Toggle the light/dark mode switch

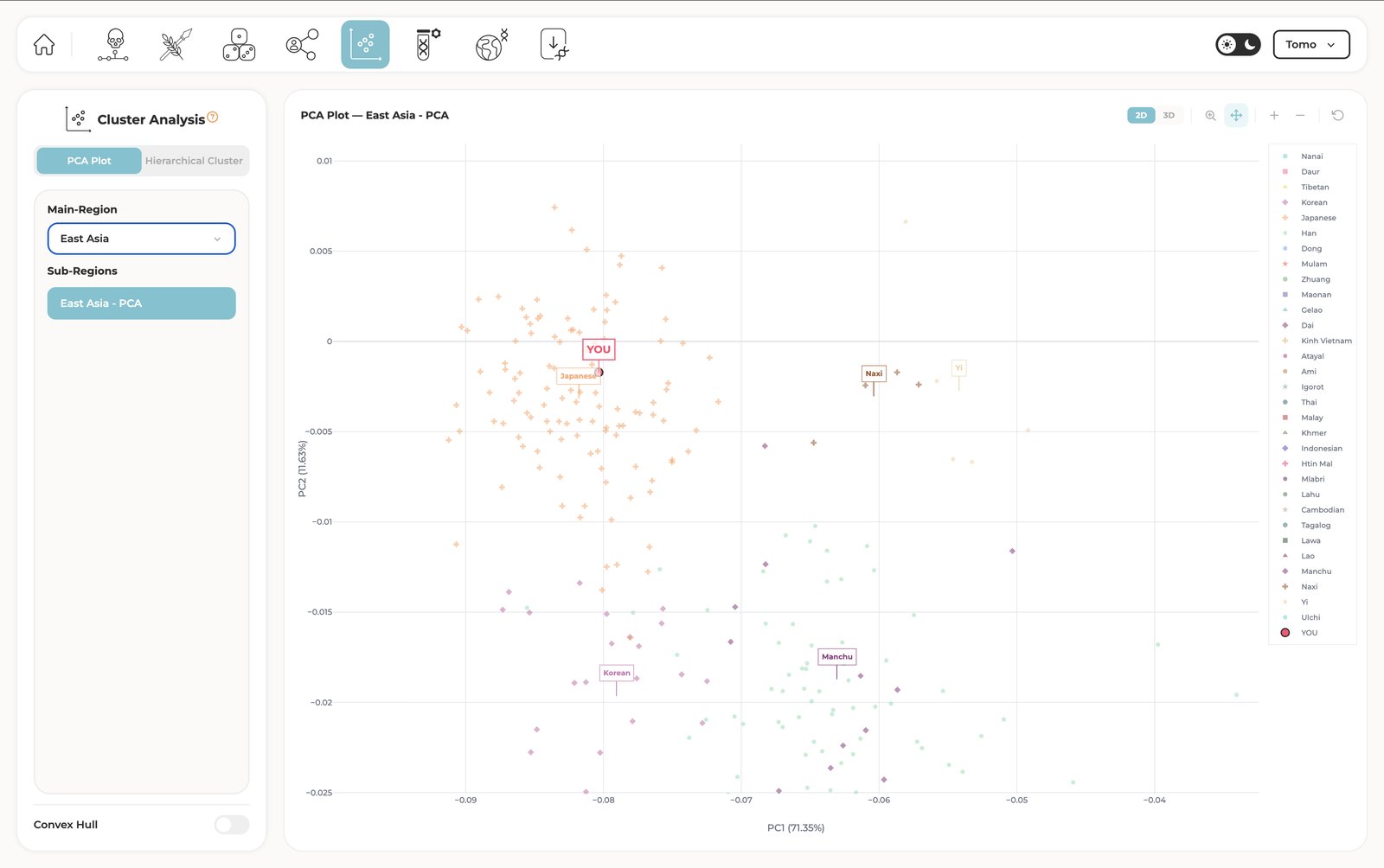point(1238,44)
